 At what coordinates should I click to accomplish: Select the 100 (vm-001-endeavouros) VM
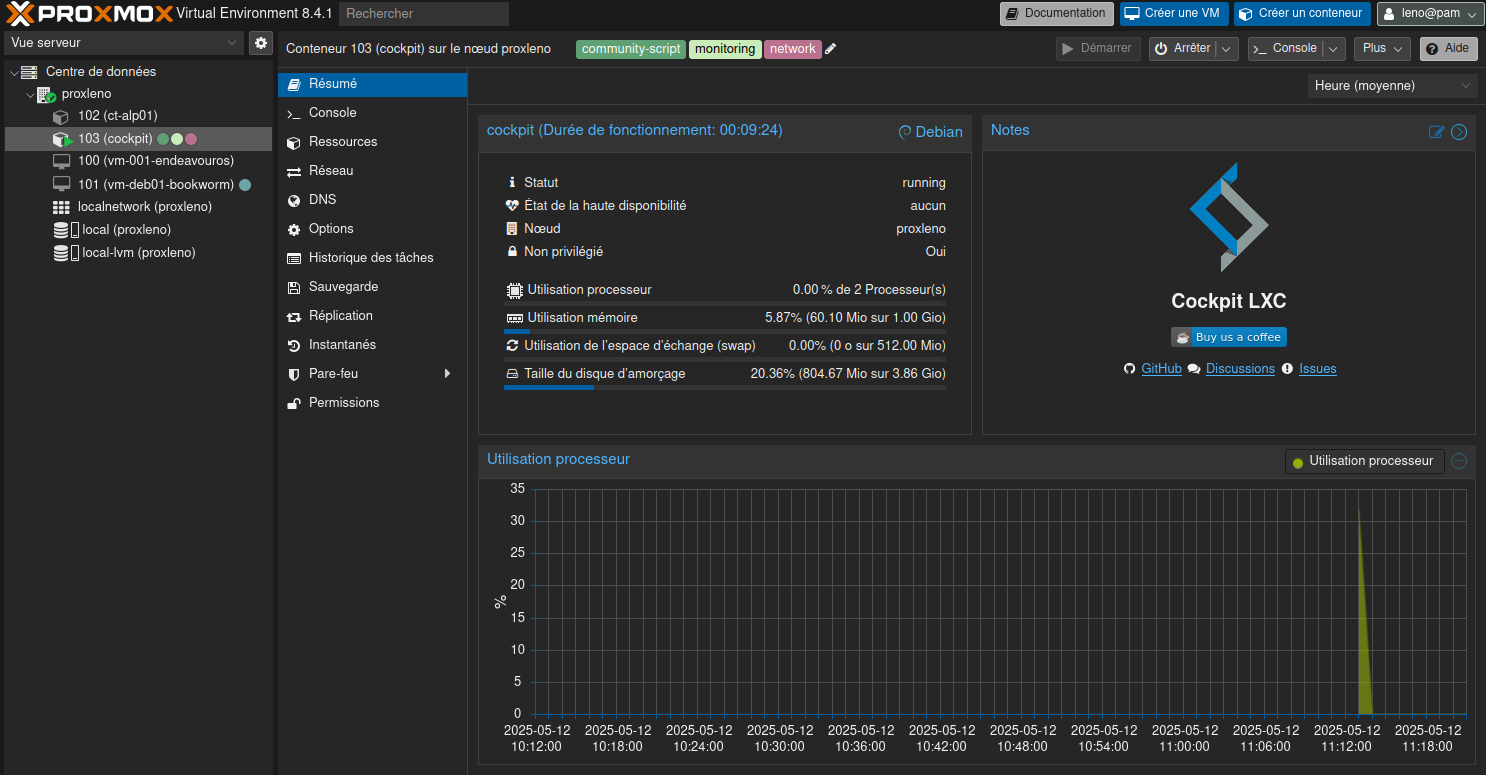pyautogui.click(x=155, y=161)
